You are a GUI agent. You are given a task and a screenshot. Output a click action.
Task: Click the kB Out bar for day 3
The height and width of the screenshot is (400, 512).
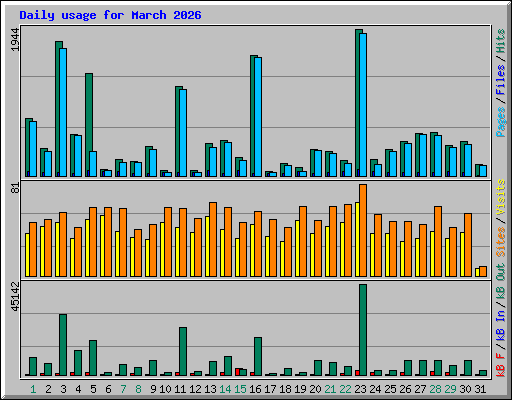(x=63, y=345)
